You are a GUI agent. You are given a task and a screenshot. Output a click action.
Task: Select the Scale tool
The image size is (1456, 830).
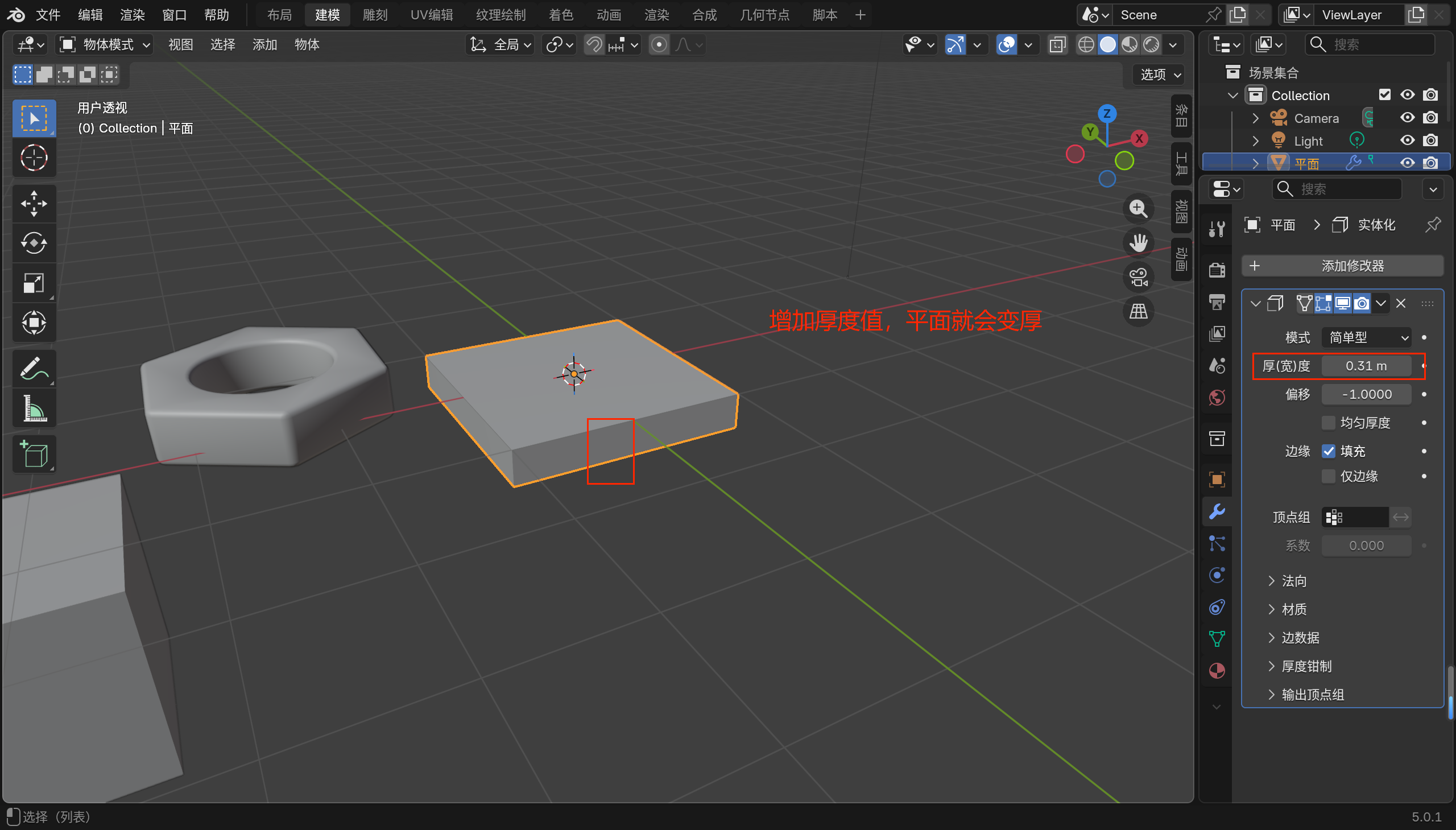(34, 283)
